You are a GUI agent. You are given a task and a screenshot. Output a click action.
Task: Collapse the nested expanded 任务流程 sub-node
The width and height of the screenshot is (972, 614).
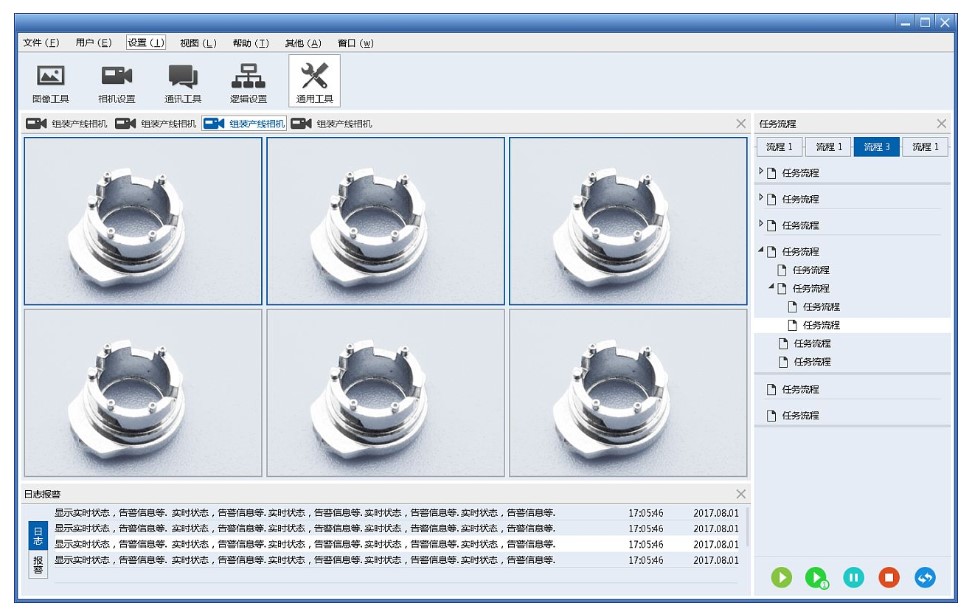(x=771, y=287)
